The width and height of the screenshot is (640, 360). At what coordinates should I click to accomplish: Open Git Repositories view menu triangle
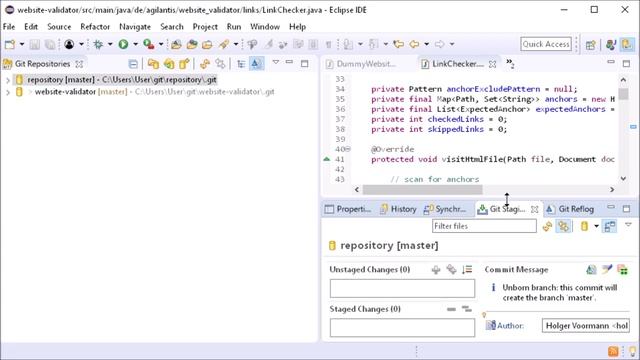click(276, 62)
